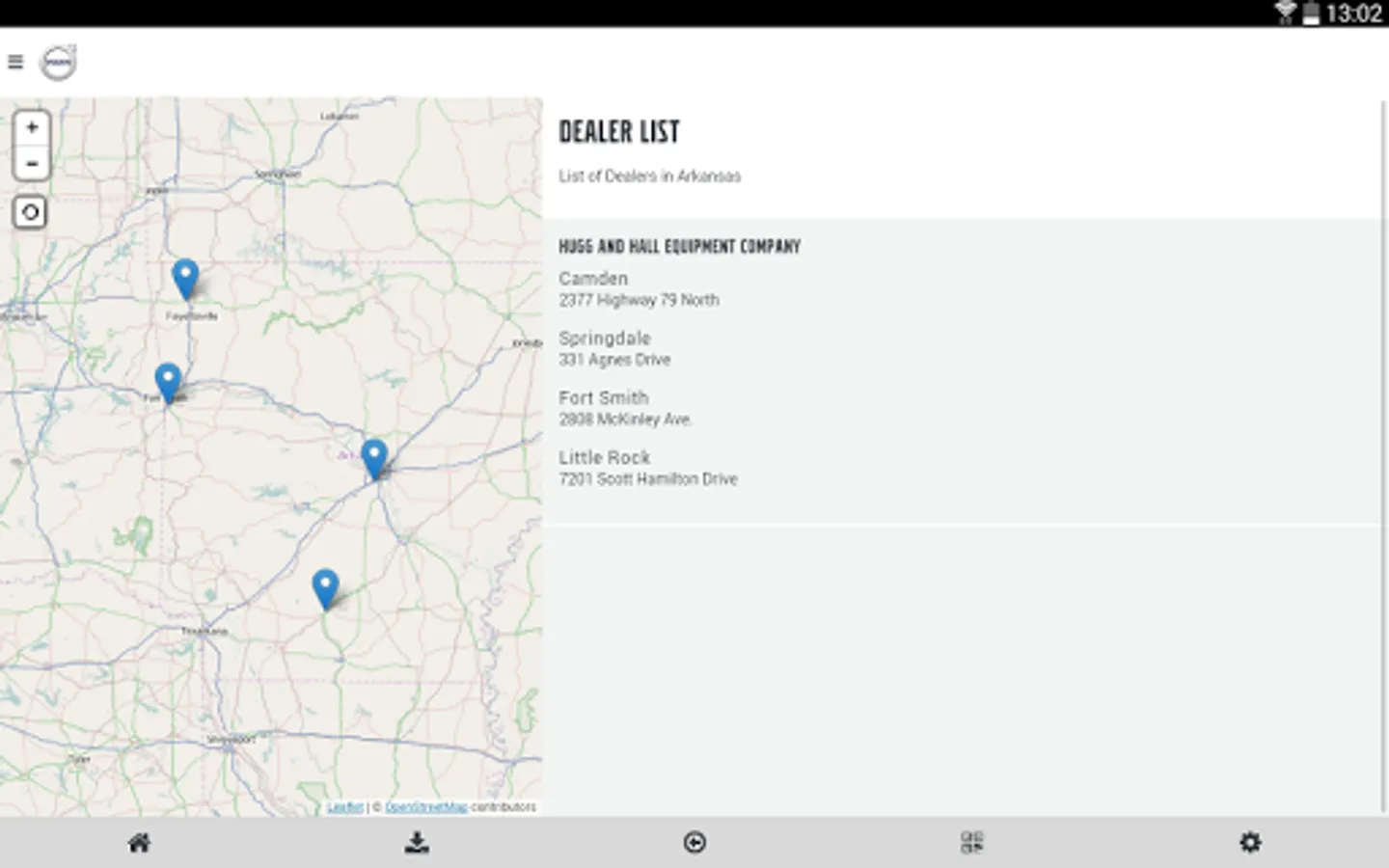
Task: Open the hamburger menu
Action: coord(14,62)
